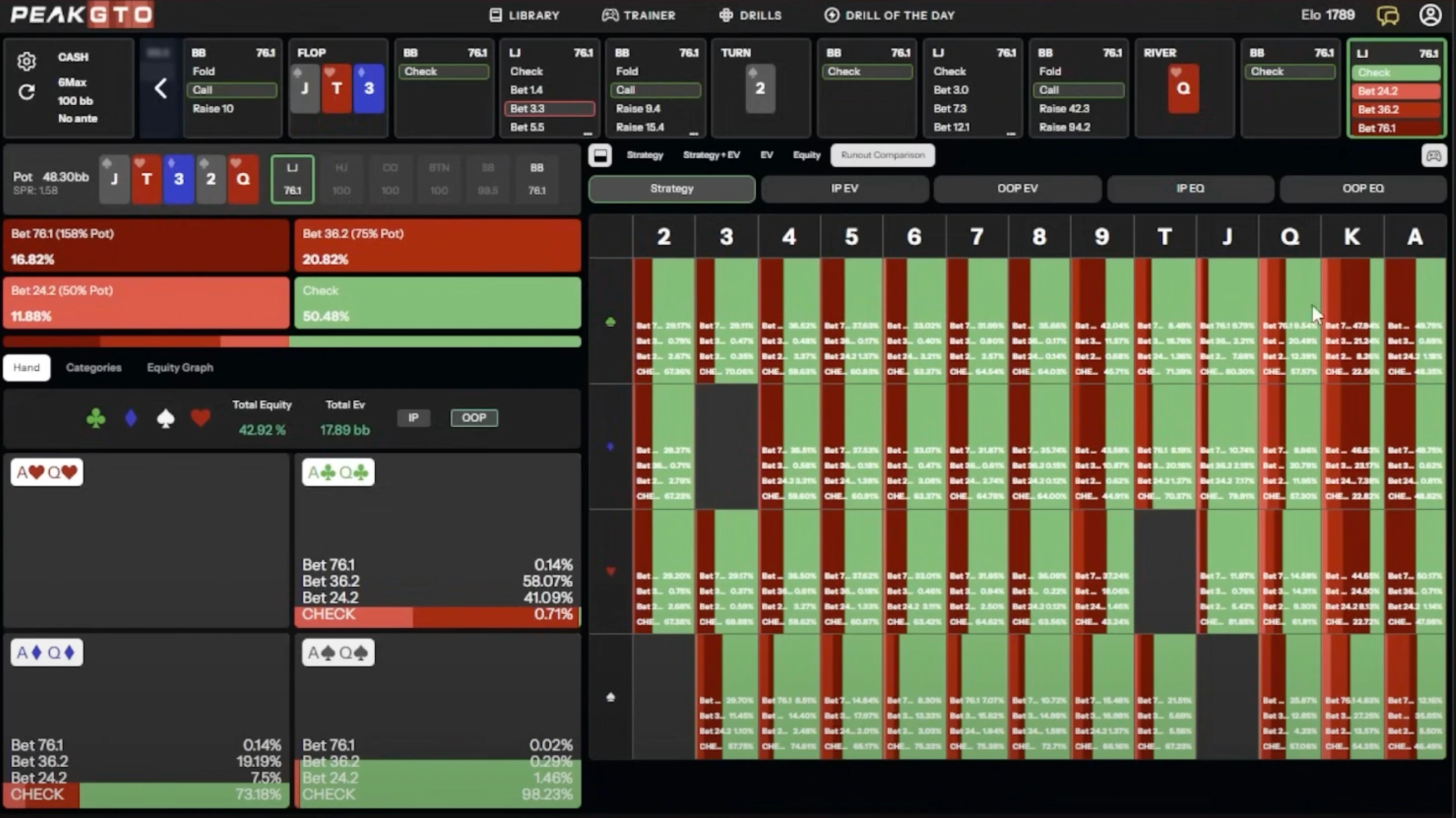Click the OOP EV button
The width and height of the screenshot is (1456, 818).
1017,188
